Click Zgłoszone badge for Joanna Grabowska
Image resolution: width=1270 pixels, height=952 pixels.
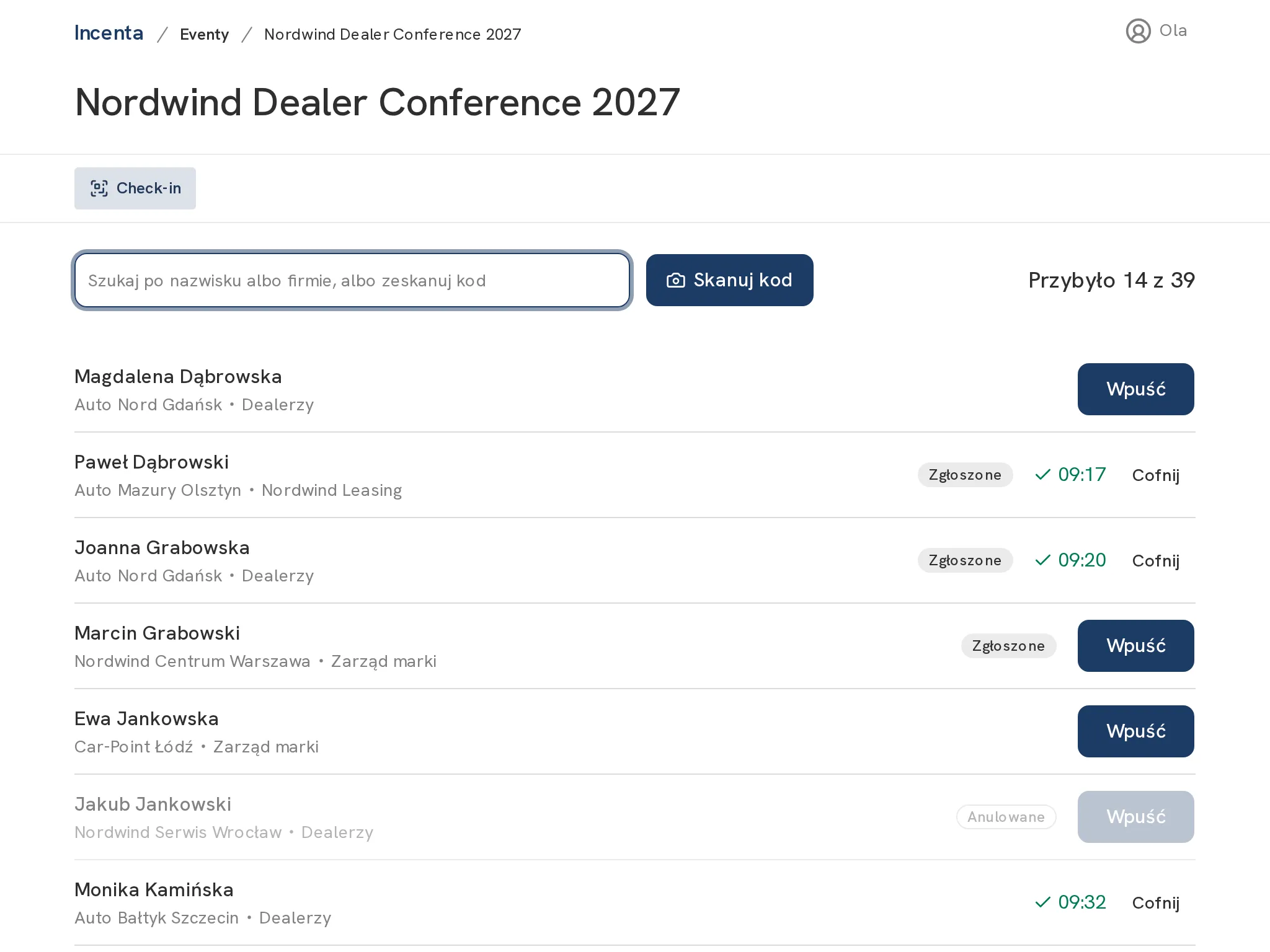point(966,560)
